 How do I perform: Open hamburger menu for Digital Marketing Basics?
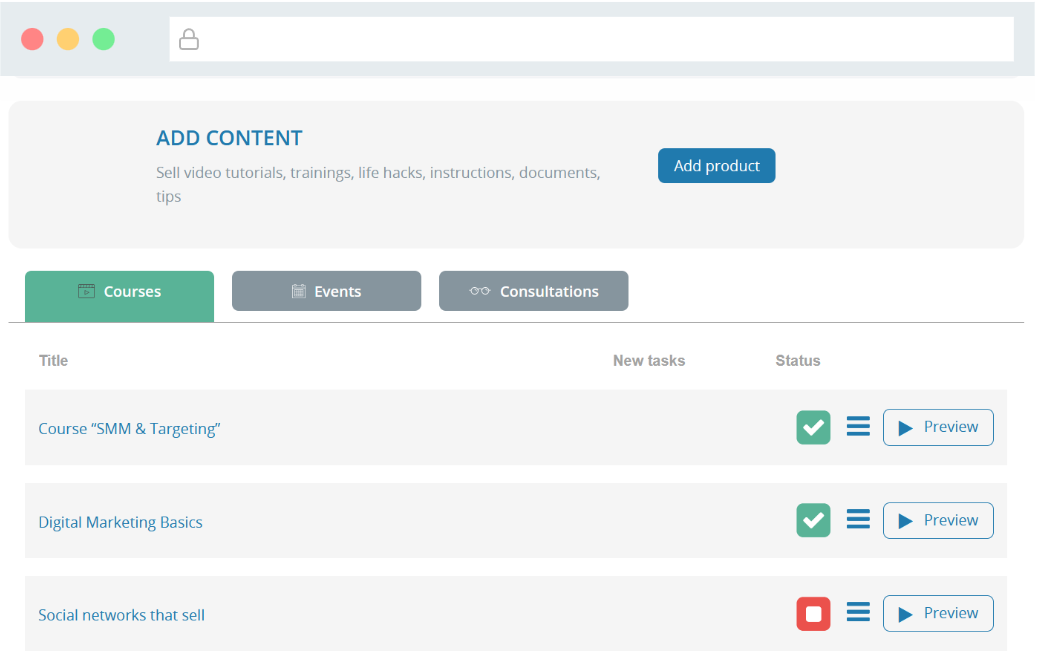coord(858,520)
